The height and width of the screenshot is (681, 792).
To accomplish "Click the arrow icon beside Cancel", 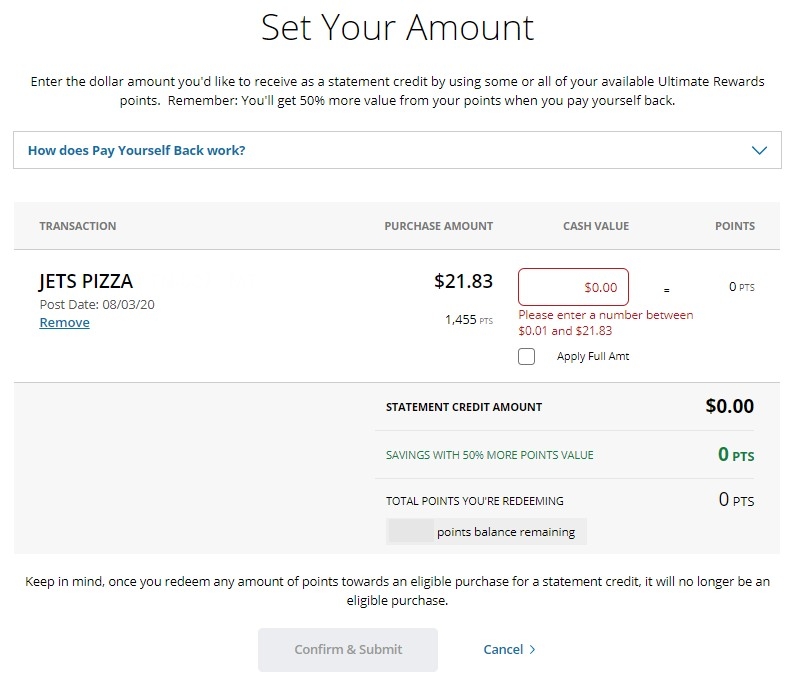I will click(532, 650).
